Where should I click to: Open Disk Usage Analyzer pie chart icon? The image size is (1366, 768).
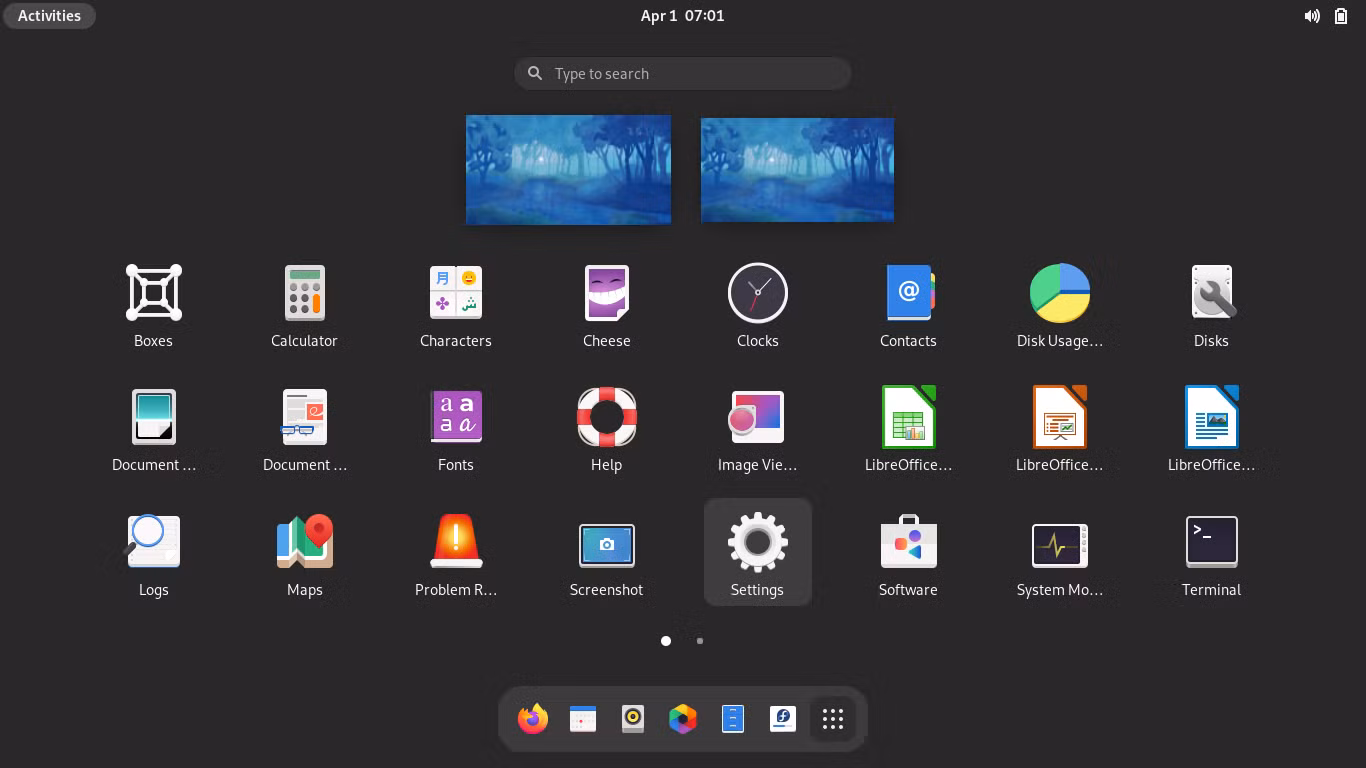coord(1060,305)
